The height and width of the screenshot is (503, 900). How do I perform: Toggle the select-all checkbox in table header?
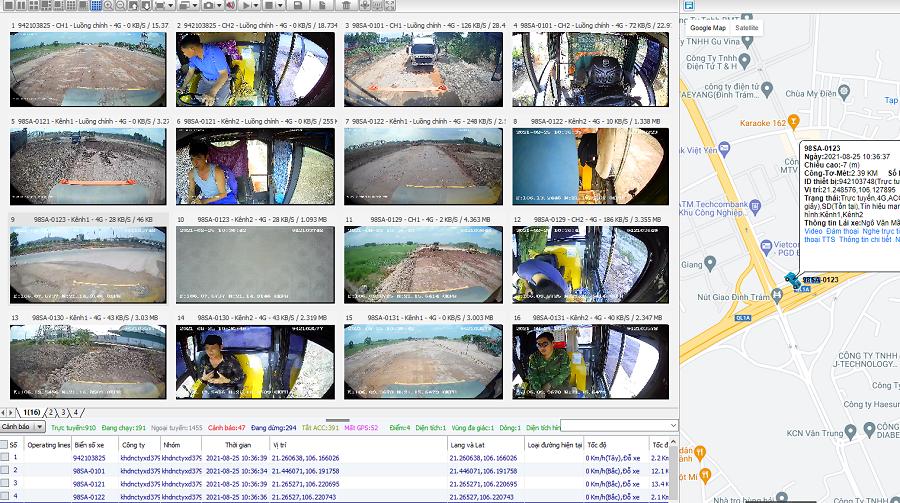coord(6,443)
